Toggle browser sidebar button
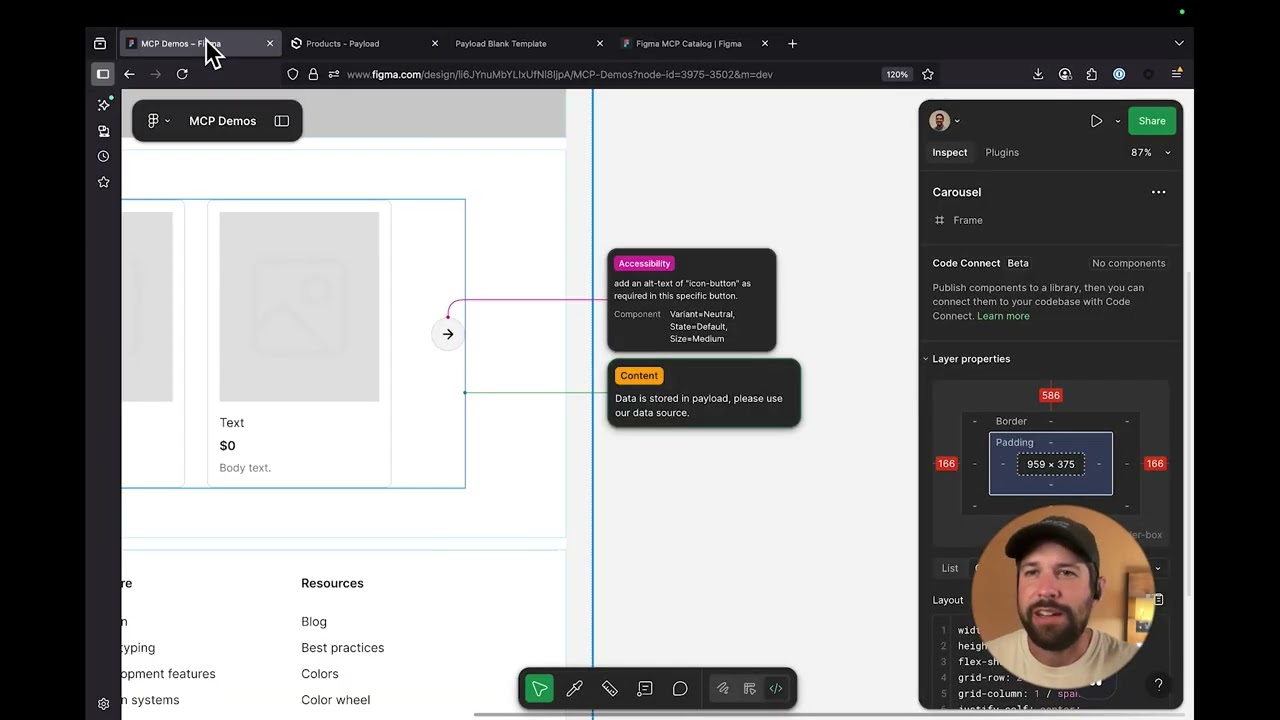 pos(103,74)
